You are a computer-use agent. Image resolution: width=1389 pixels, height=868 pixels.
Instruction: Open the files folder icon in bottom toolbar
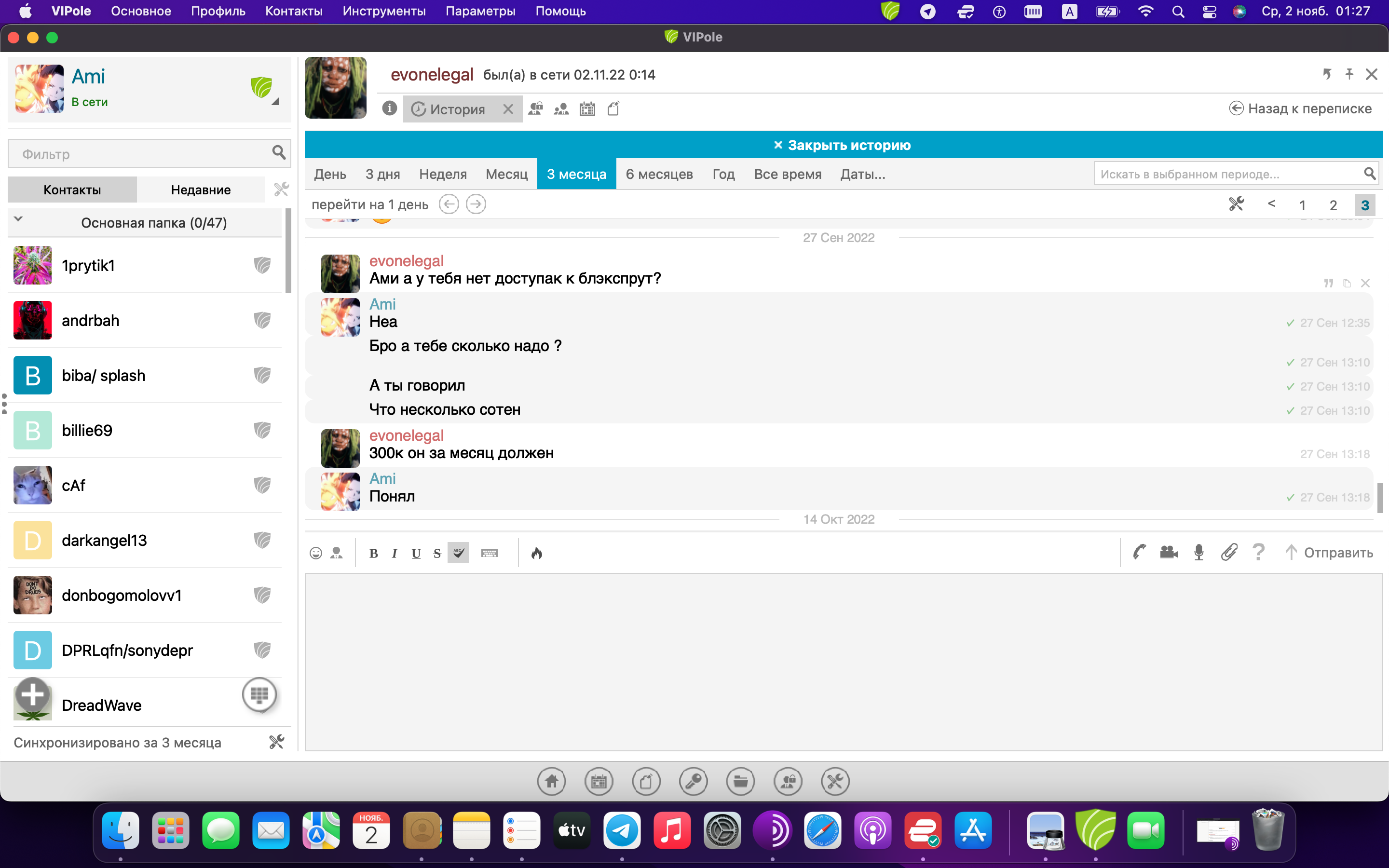740,781
